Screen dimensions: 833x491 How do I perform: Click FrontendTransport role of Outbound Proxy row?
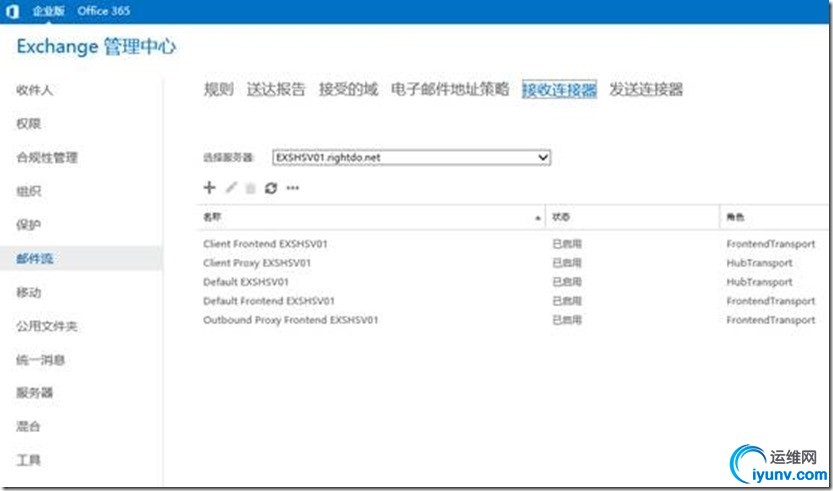[771, 320]
